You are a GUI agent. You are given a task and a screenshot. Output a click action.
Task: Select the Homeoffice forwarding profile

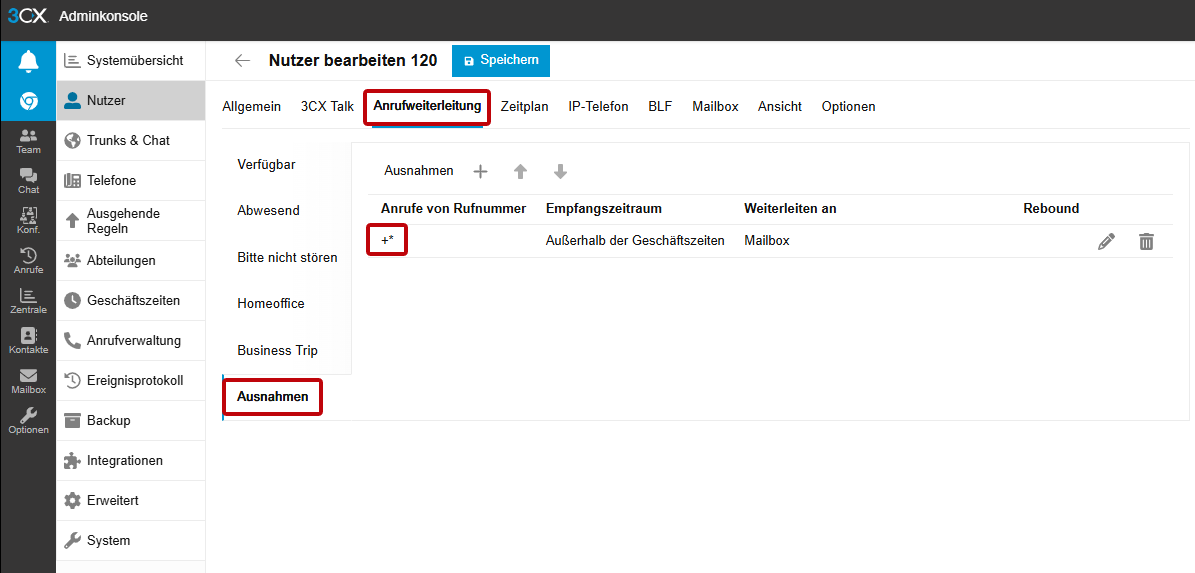click(x=270, y=303)
